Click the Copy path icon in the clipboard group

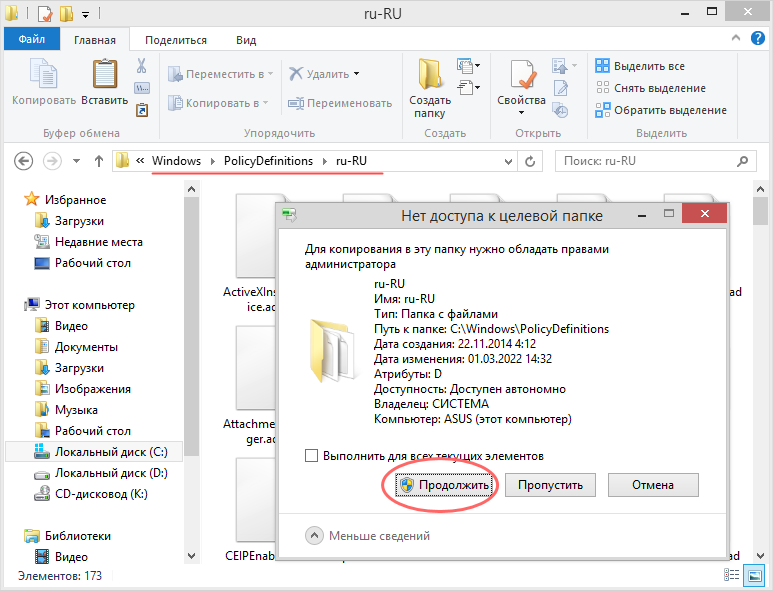coord(142,88)
